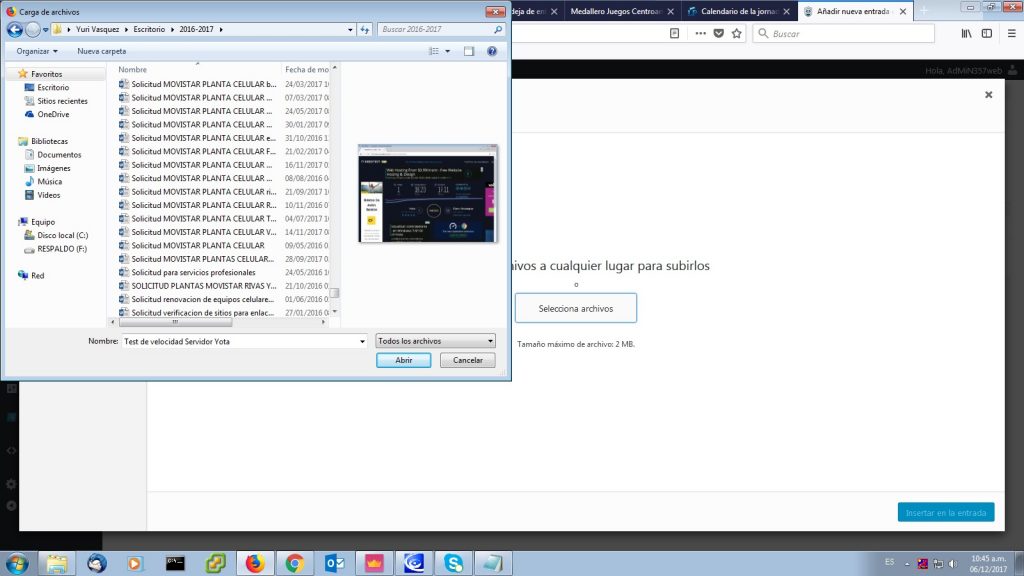Toggle the preview pane button
1024x576 pixels.
point(469,51)
